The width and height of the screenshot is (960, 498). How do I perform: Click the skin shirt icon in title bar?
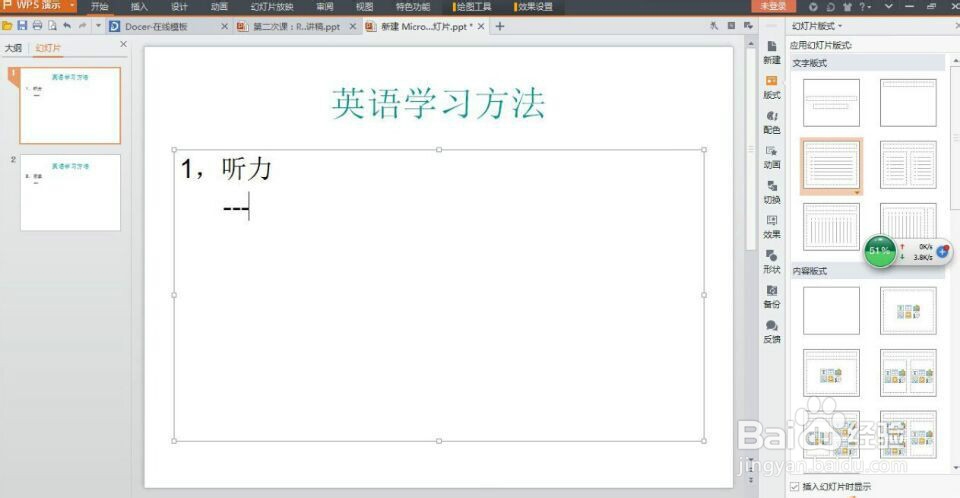(848, 7)
